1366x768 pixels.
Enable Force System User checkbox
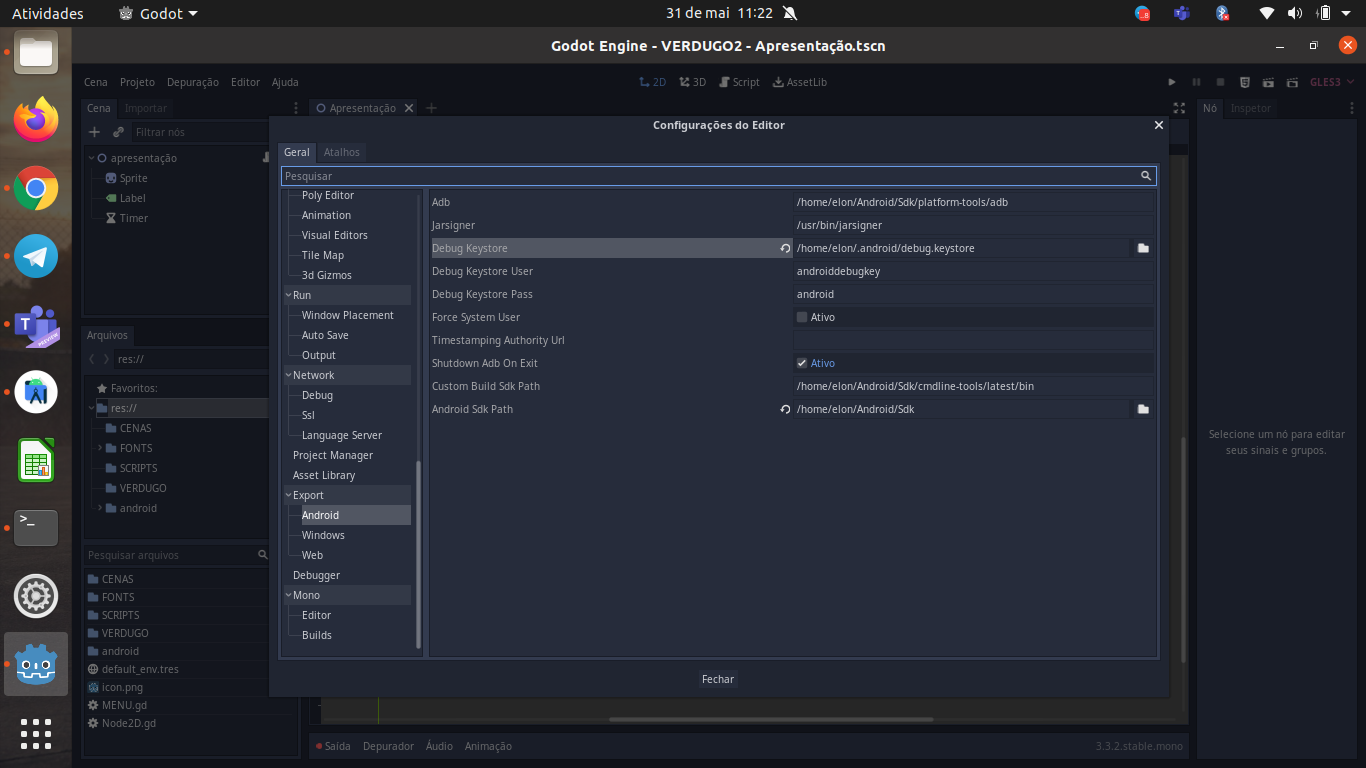point(802,317)
